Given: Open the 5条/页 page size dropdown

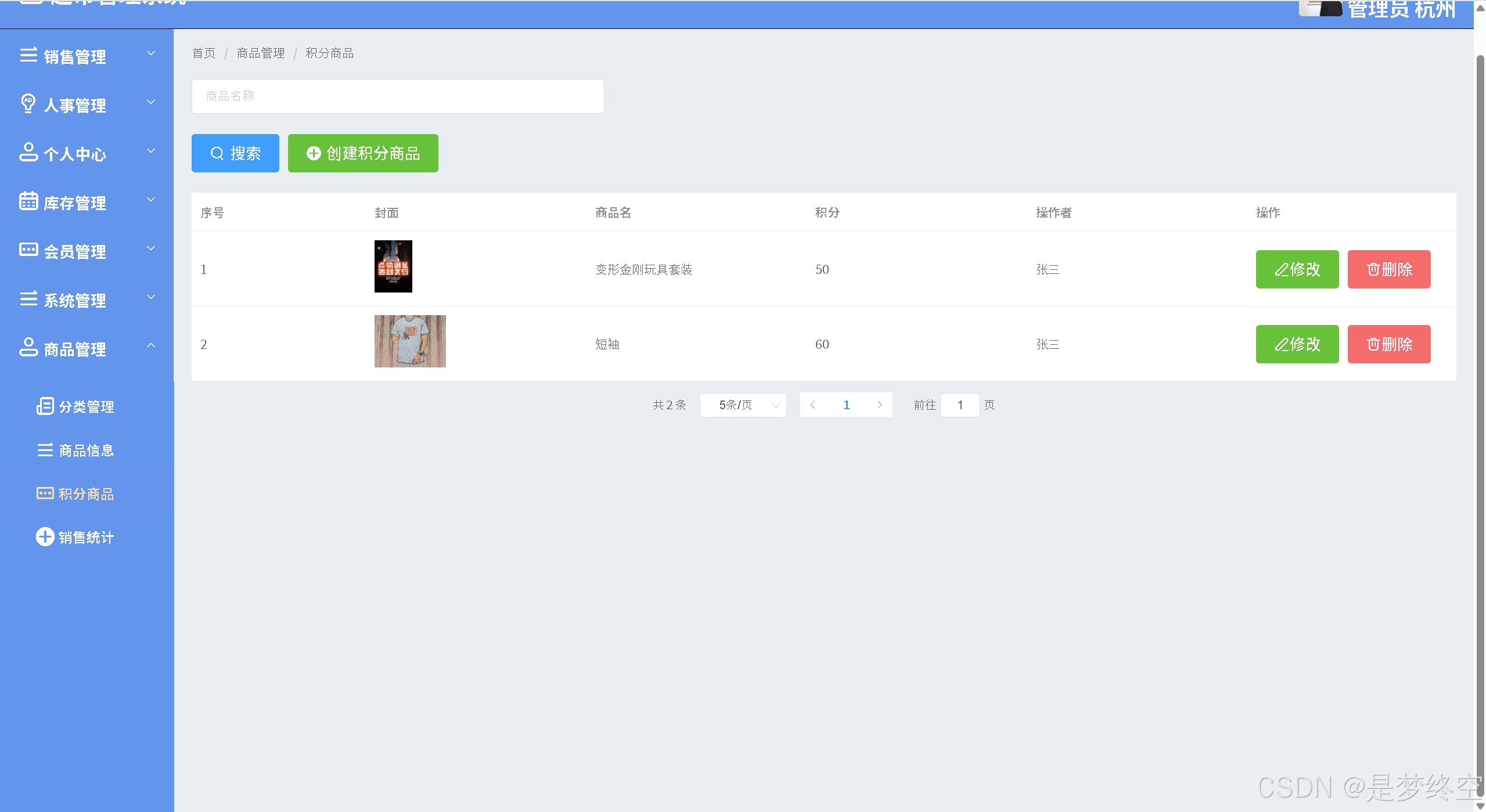Looking at the screenshot, I should 743,405.
